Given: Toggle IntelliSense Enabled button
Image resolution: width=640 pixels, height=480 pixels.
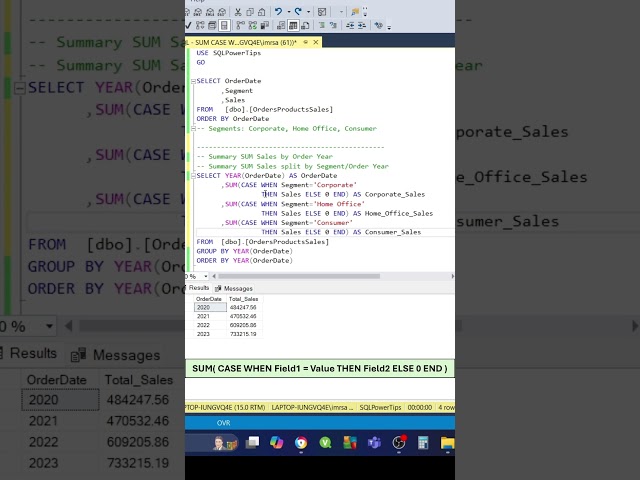Looking at the screenshot, I should tap(224, 25).
